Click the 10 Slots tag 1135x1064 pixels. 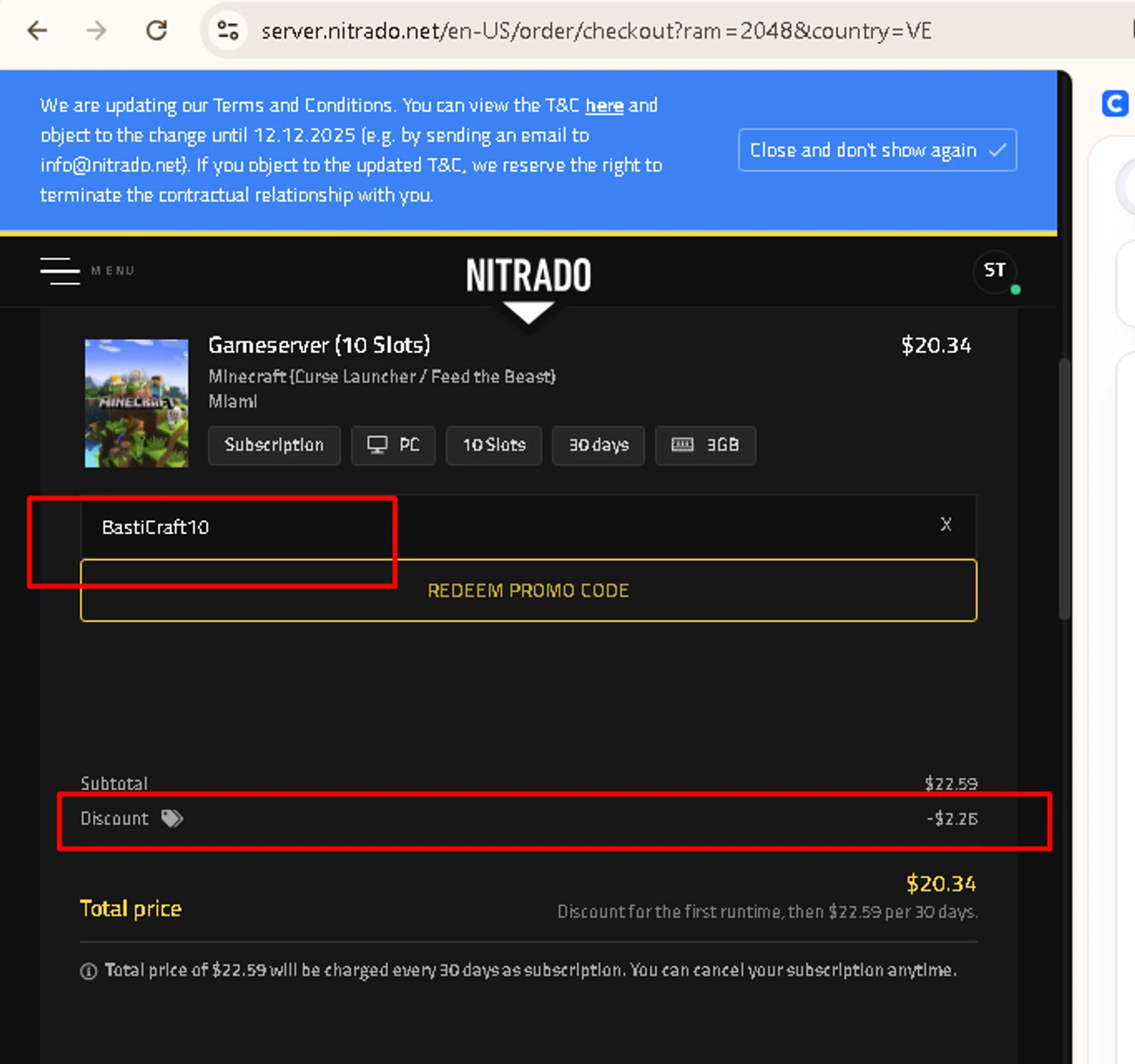click(493, 445)
